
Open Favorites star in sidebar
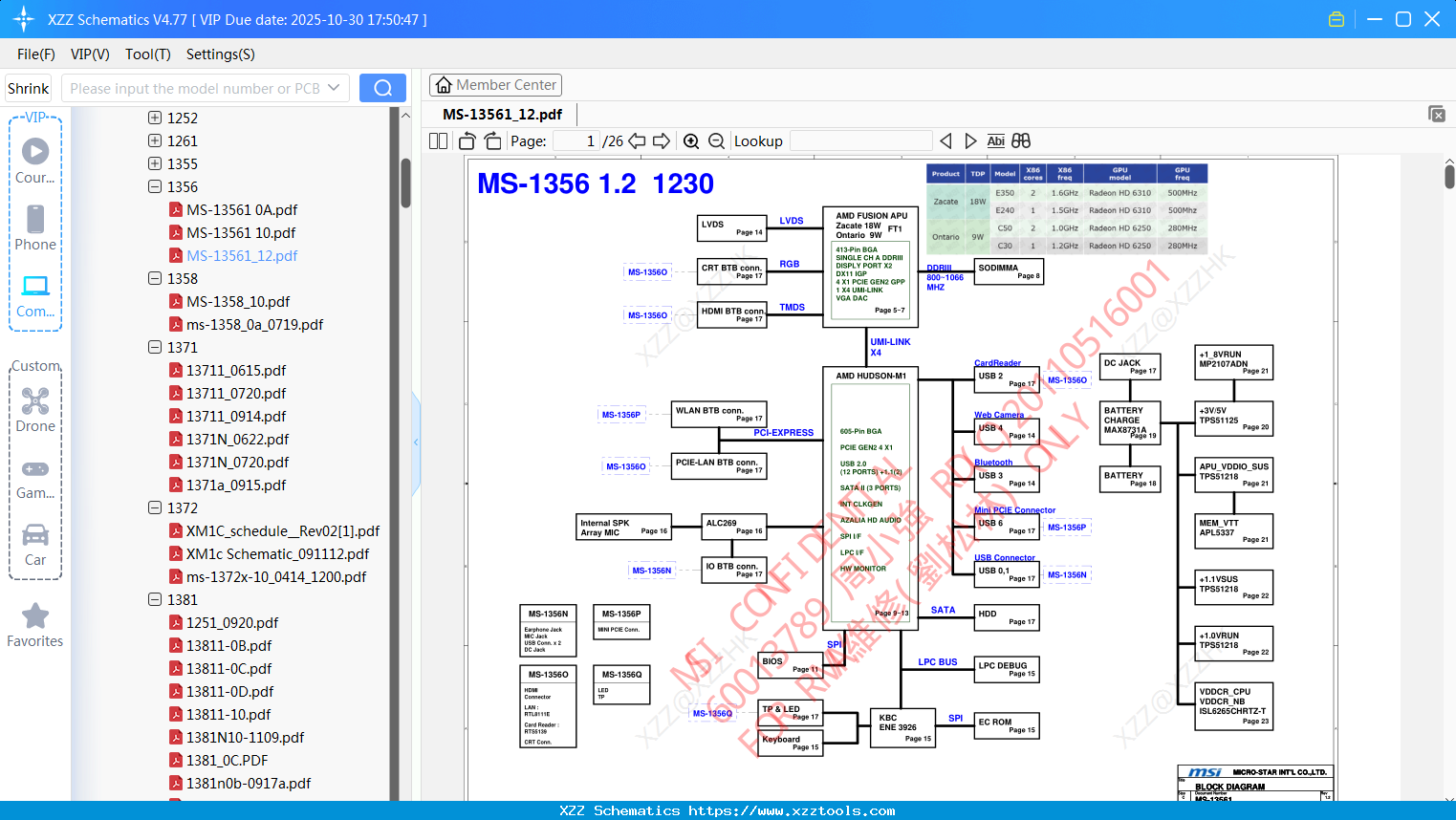(x=35, y=626)
